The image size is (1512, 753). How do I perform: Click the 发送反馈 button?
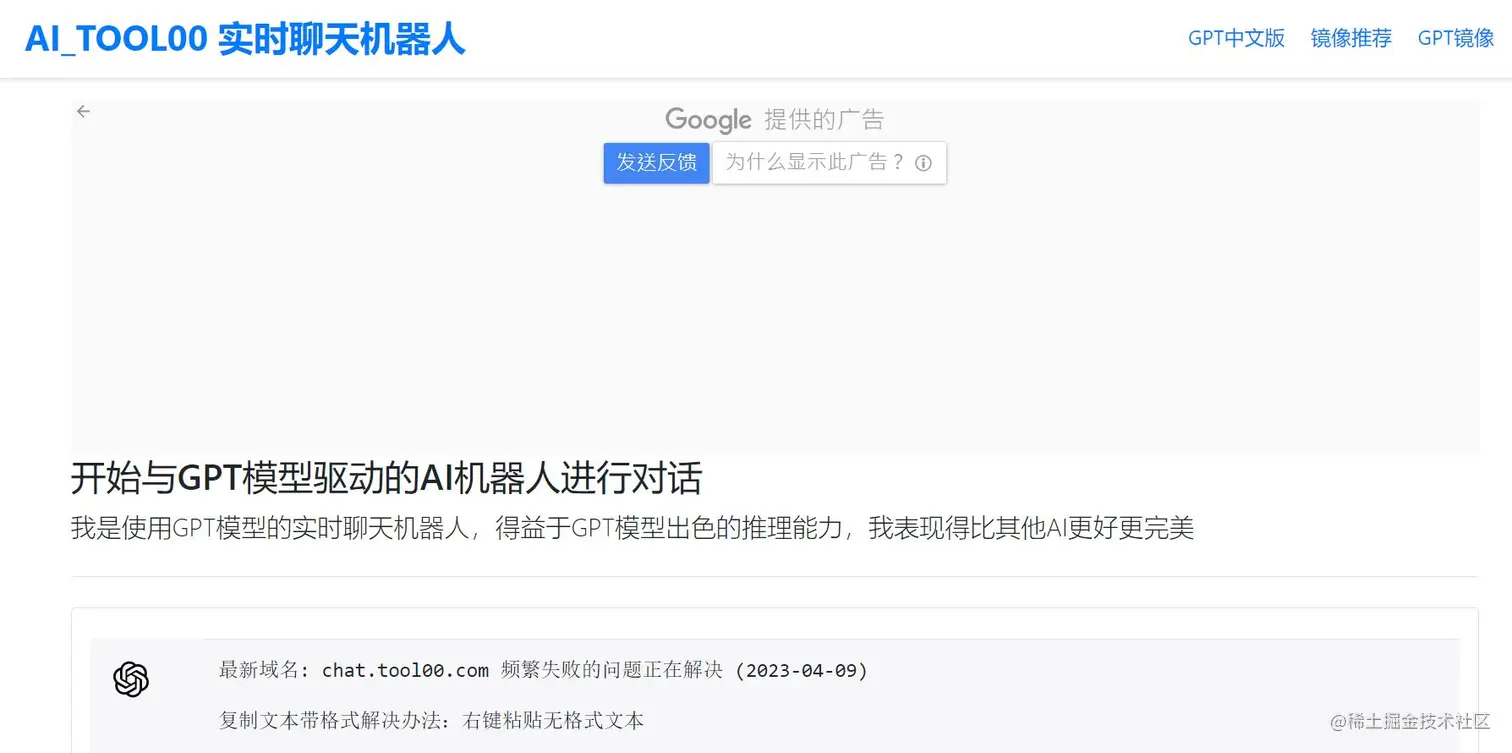[x=656, y=163]
